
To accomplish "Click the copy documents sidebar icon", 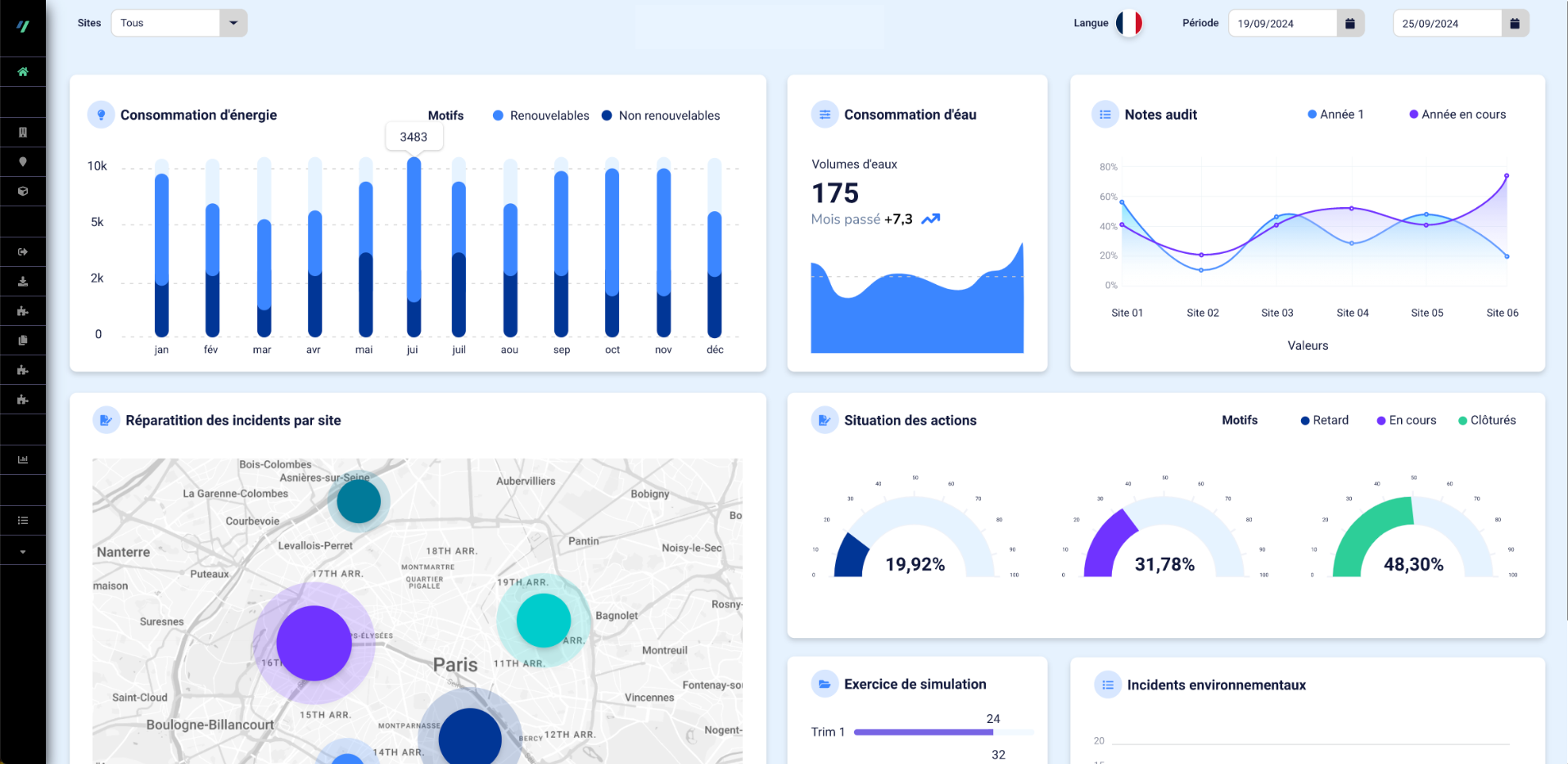I will point(23,341).
